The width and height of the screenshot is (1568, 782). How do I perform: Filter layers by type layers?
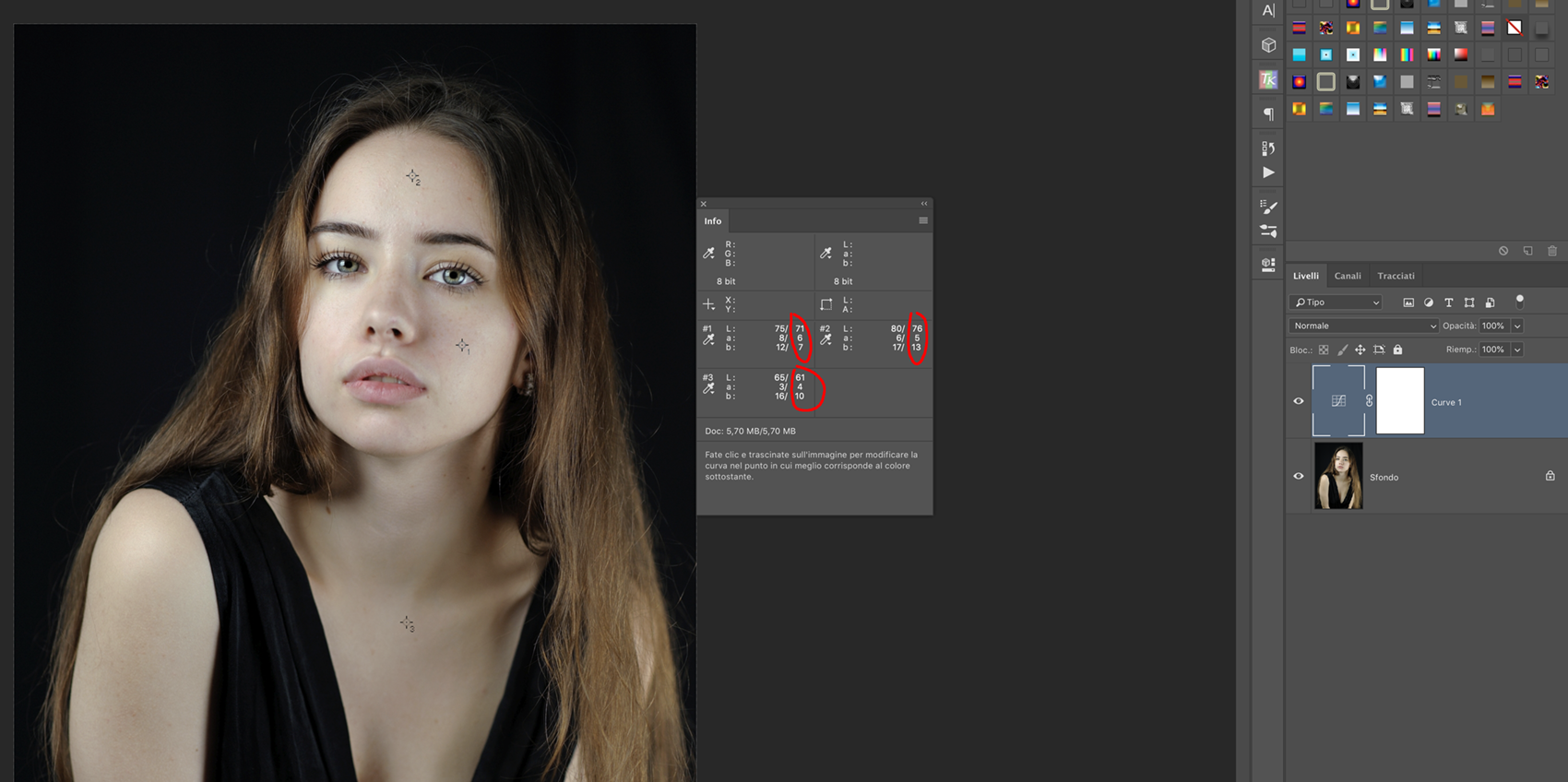pyautogui.click(x=1449, y=302)
